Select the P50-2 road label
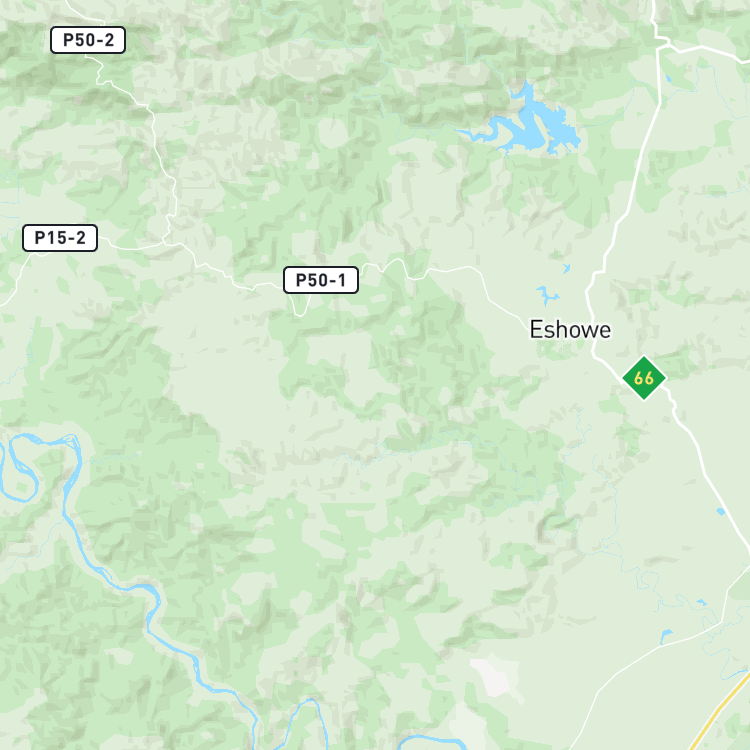Image resolution: width=750 pixels, height=750 pixels. pos(88,40)
